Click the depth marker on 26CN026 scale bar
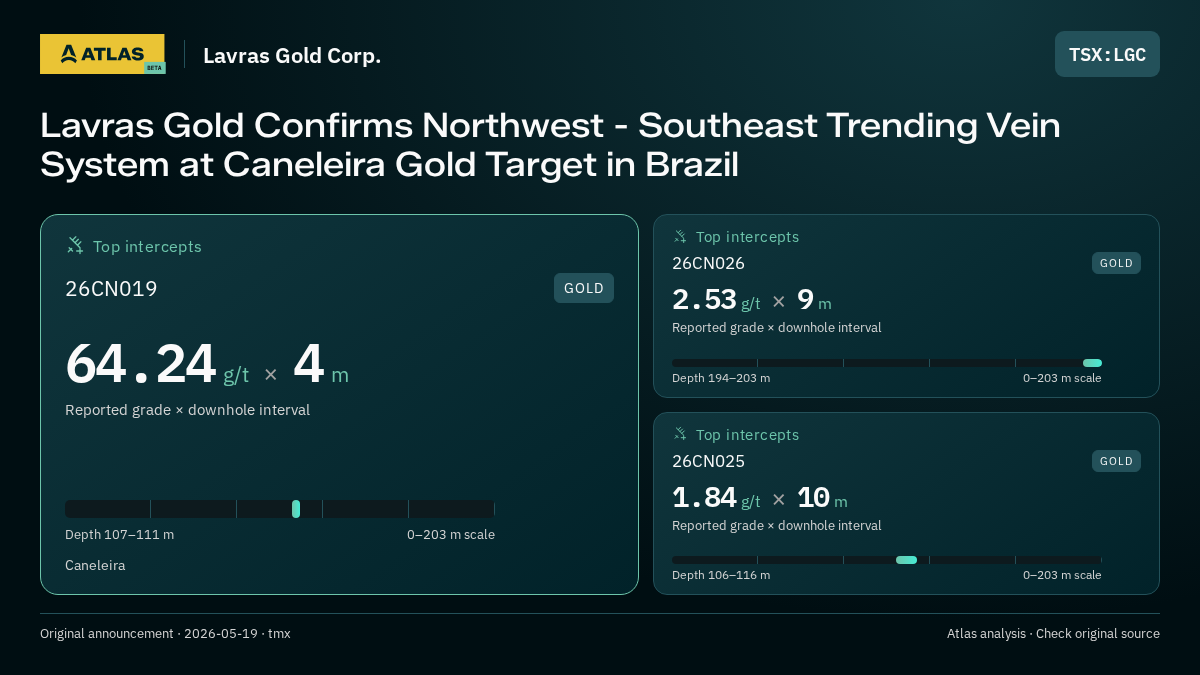 [x=1092, y=363]
